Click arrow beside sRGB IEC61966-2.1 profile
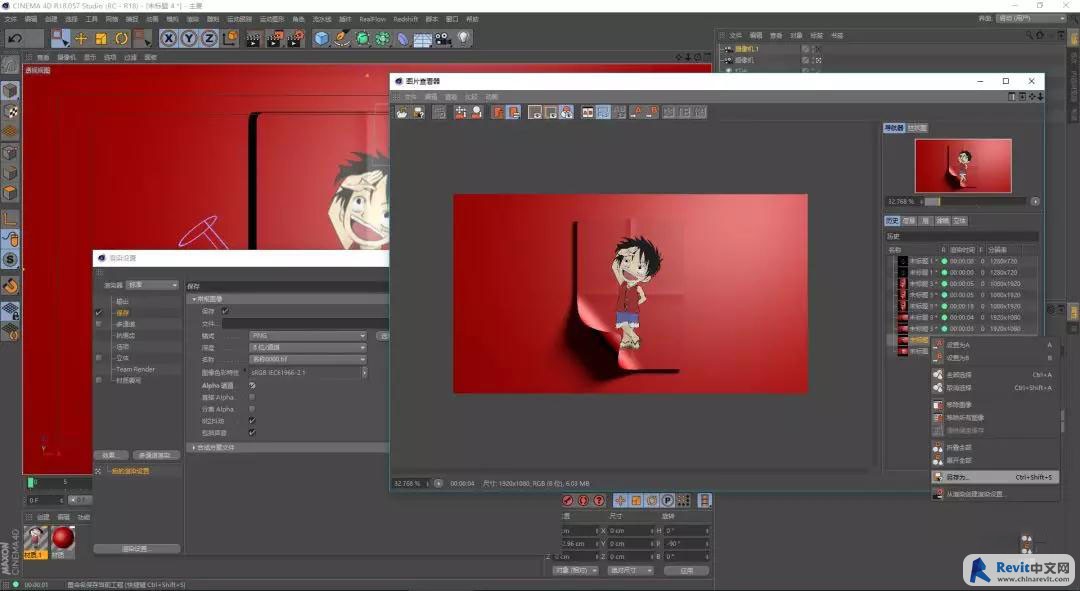Screen dimensions: 1080x591 tap(364, 373)
